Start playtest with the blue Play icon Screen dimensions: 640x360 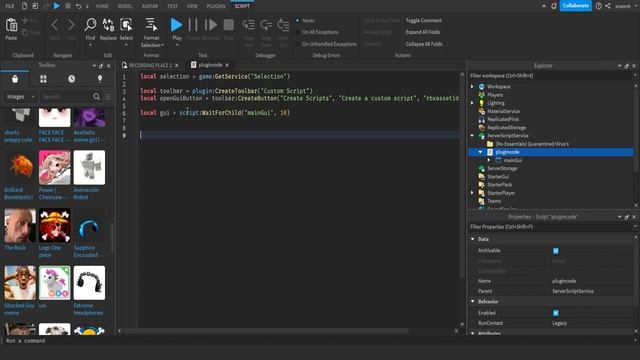tap(176, 25)
